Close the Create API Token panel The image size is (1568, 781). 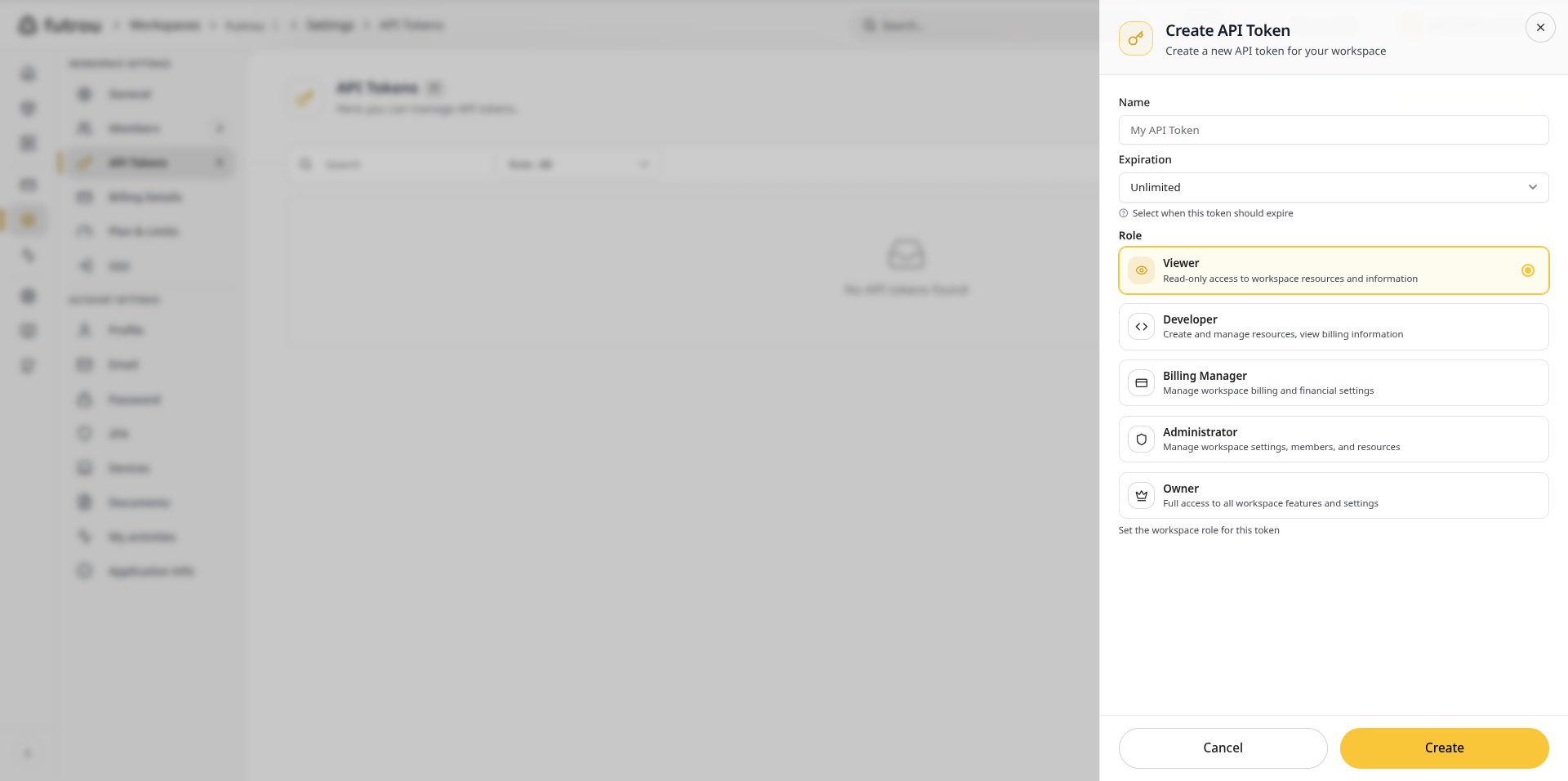1540,27
